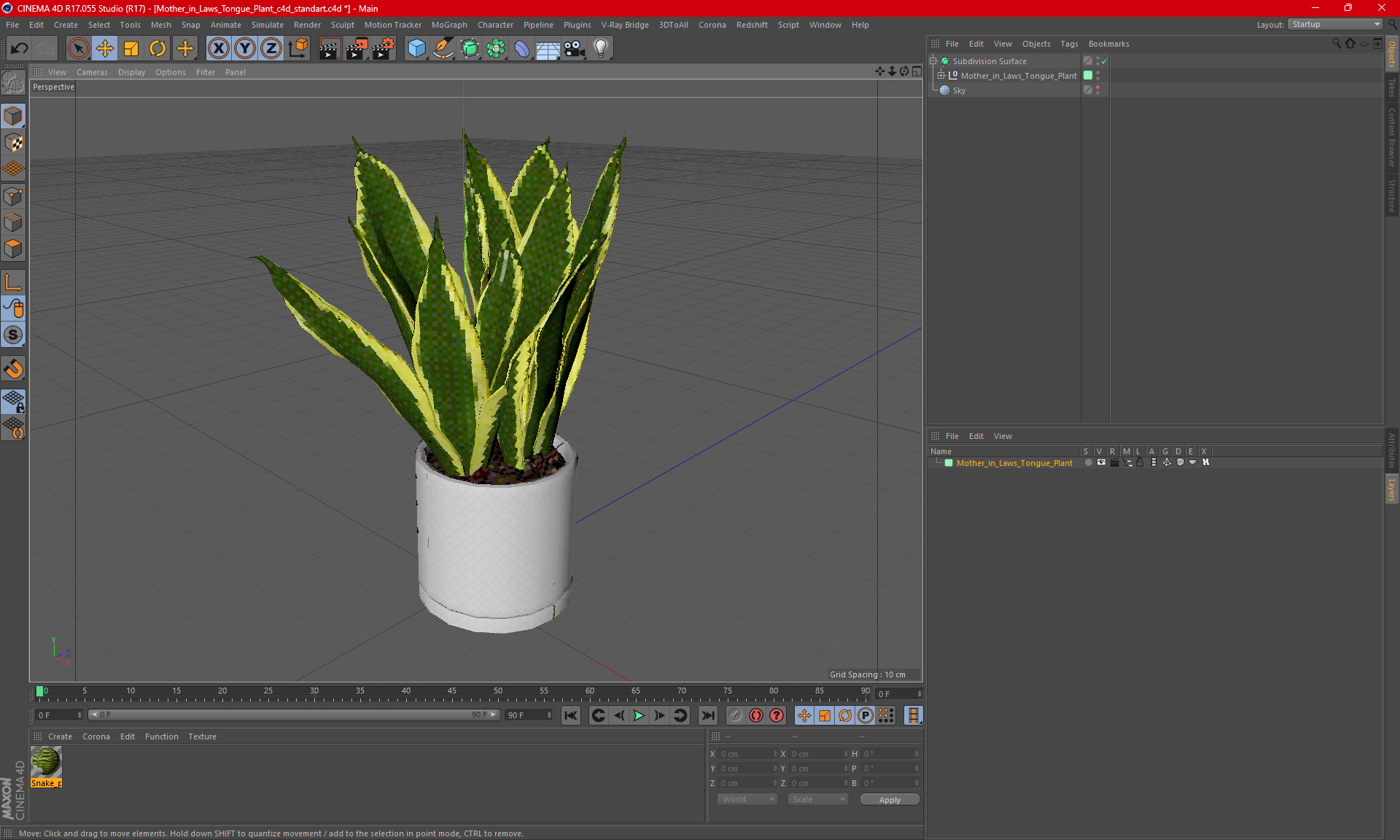
Task: Select the Rotate tool
Action: click(x=157, y=49)
